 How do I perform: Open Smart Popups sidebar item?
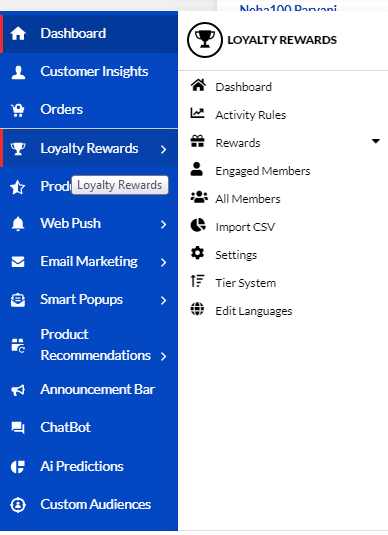pos(89,300)
